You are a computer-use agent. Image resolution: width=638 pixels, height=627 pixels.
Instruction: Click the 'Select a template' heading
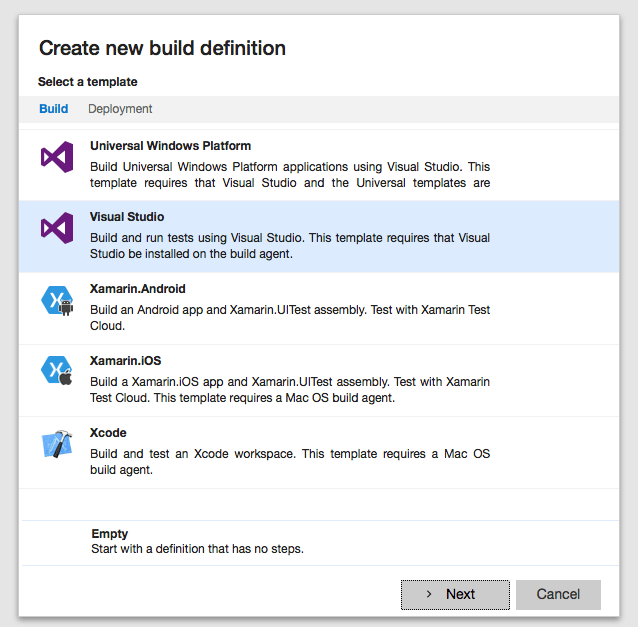87,82
